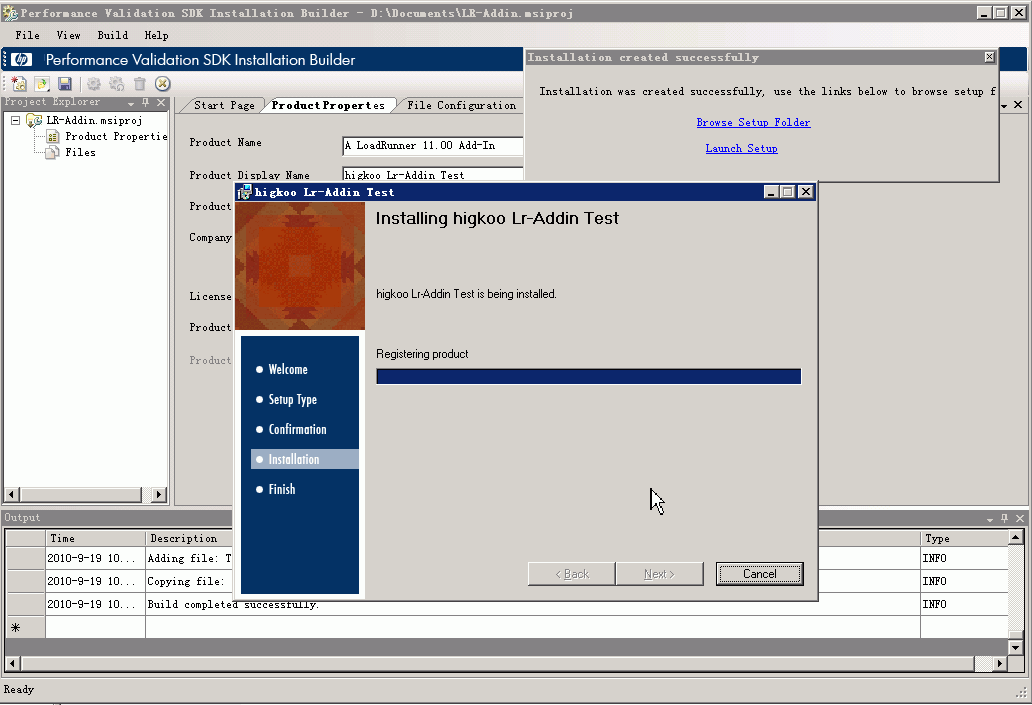
Task: Open the Project Explorer panel options dropdown arrow
Action: click(x=131, y=103)
